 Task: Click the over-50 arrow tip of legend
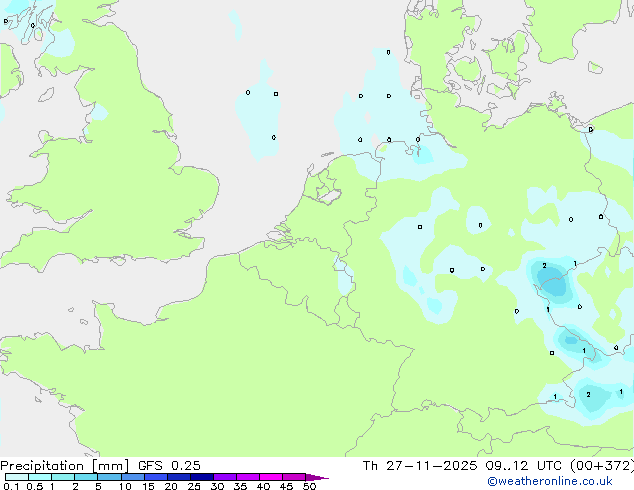317,477
